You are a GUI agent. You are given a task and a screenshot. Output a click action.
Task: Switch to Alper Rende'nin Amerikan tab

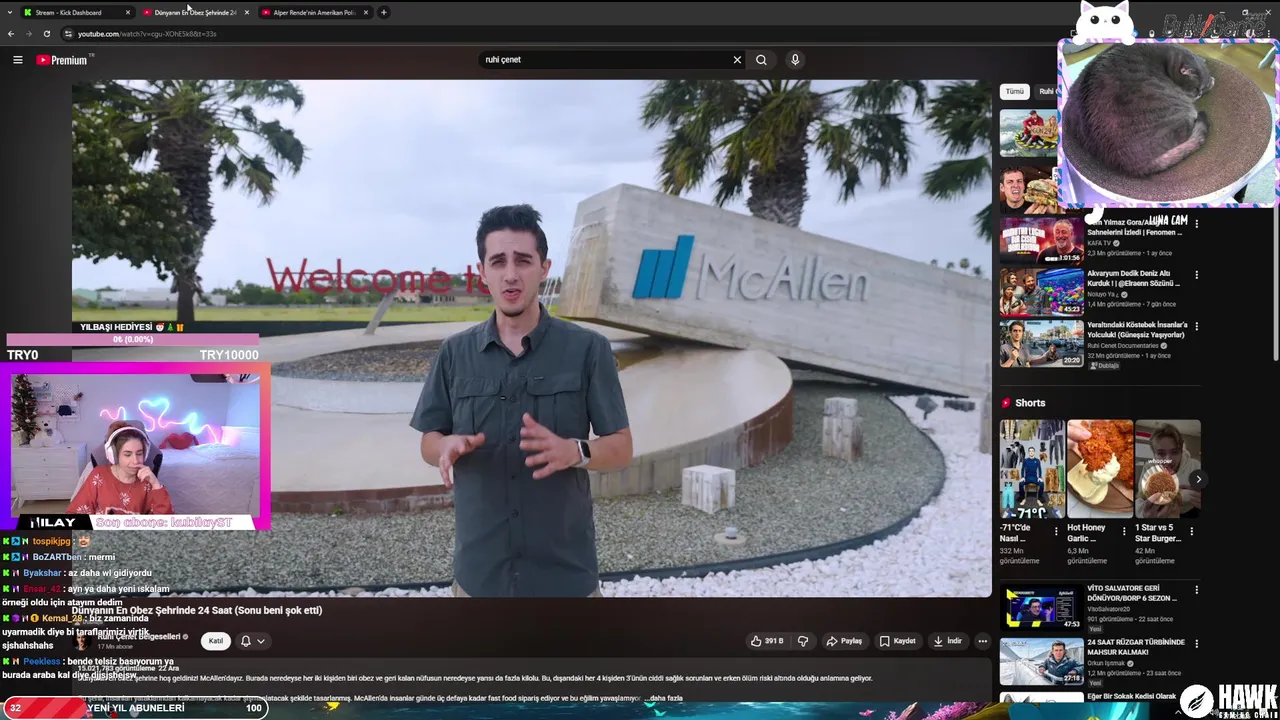[x=315, y=12]
